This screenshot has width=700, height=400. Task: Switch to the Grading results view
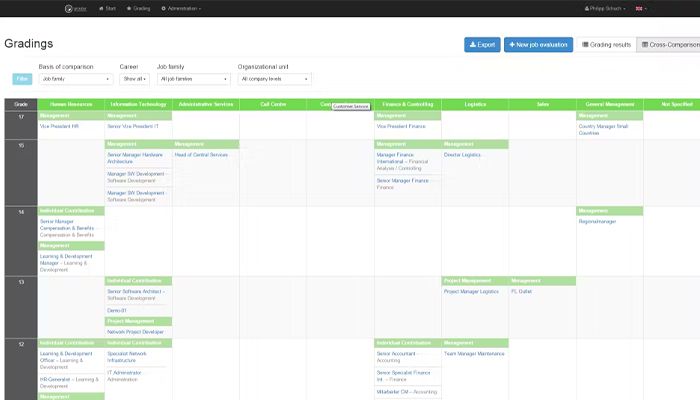coord(605,45)
